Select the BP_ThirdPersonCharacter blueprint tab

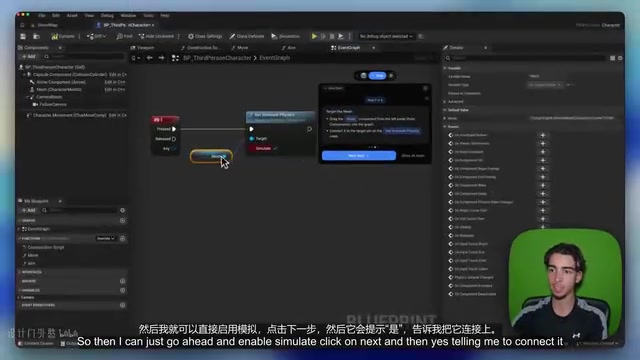[125, 25]
